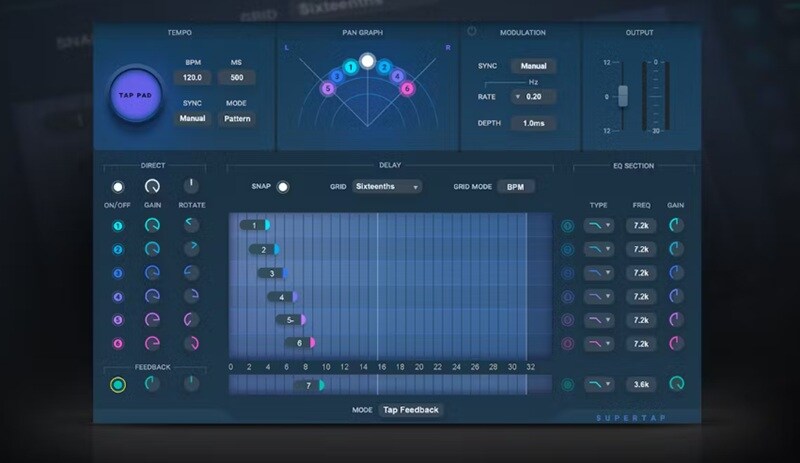Viewport: 800px width, 463px height.
Task: Click the feedback EQ gain knob
Action: click(677, 383)
